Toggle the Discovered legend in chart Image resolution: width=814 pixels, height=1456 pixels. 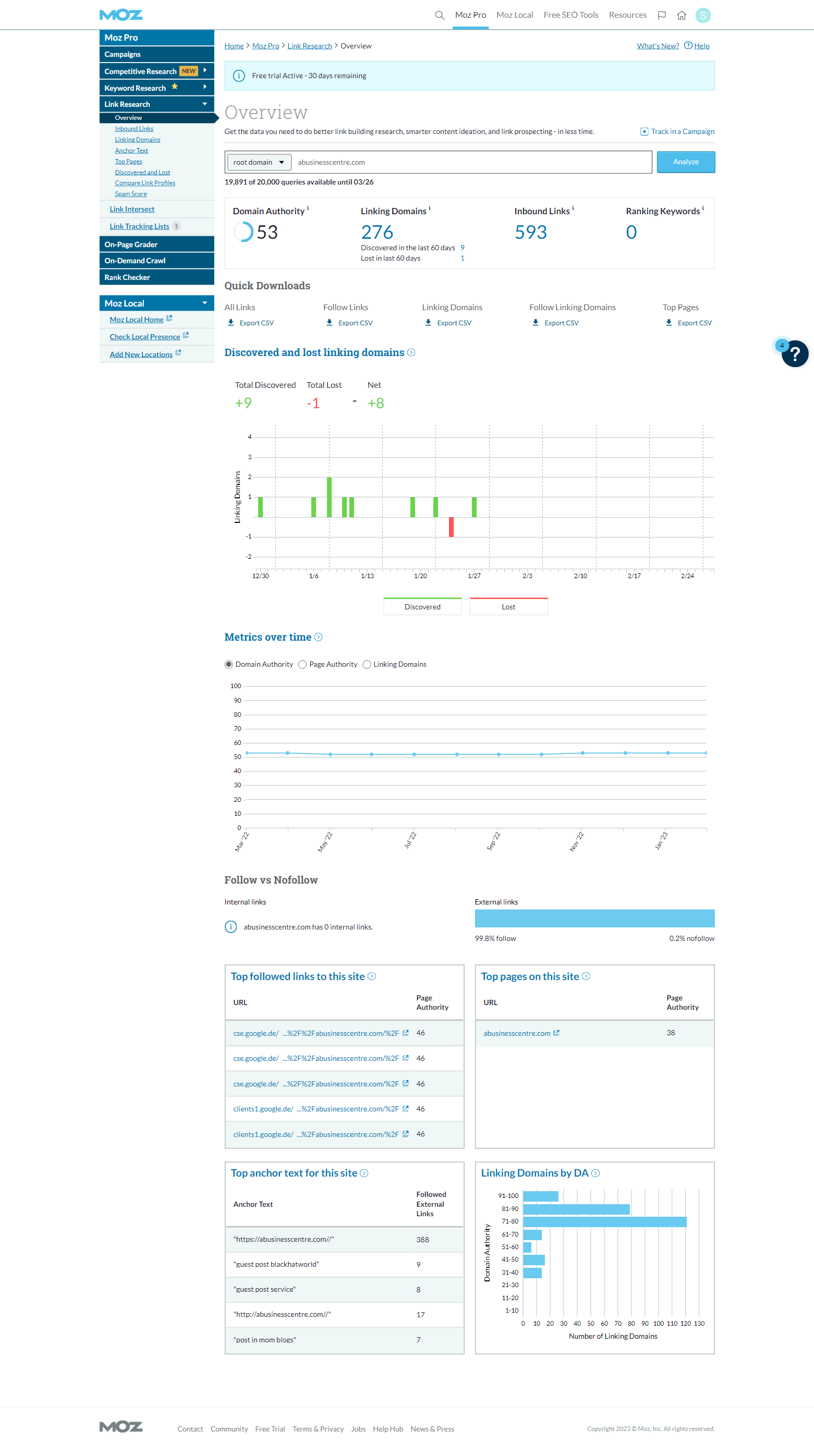click(x=422, y=606)
